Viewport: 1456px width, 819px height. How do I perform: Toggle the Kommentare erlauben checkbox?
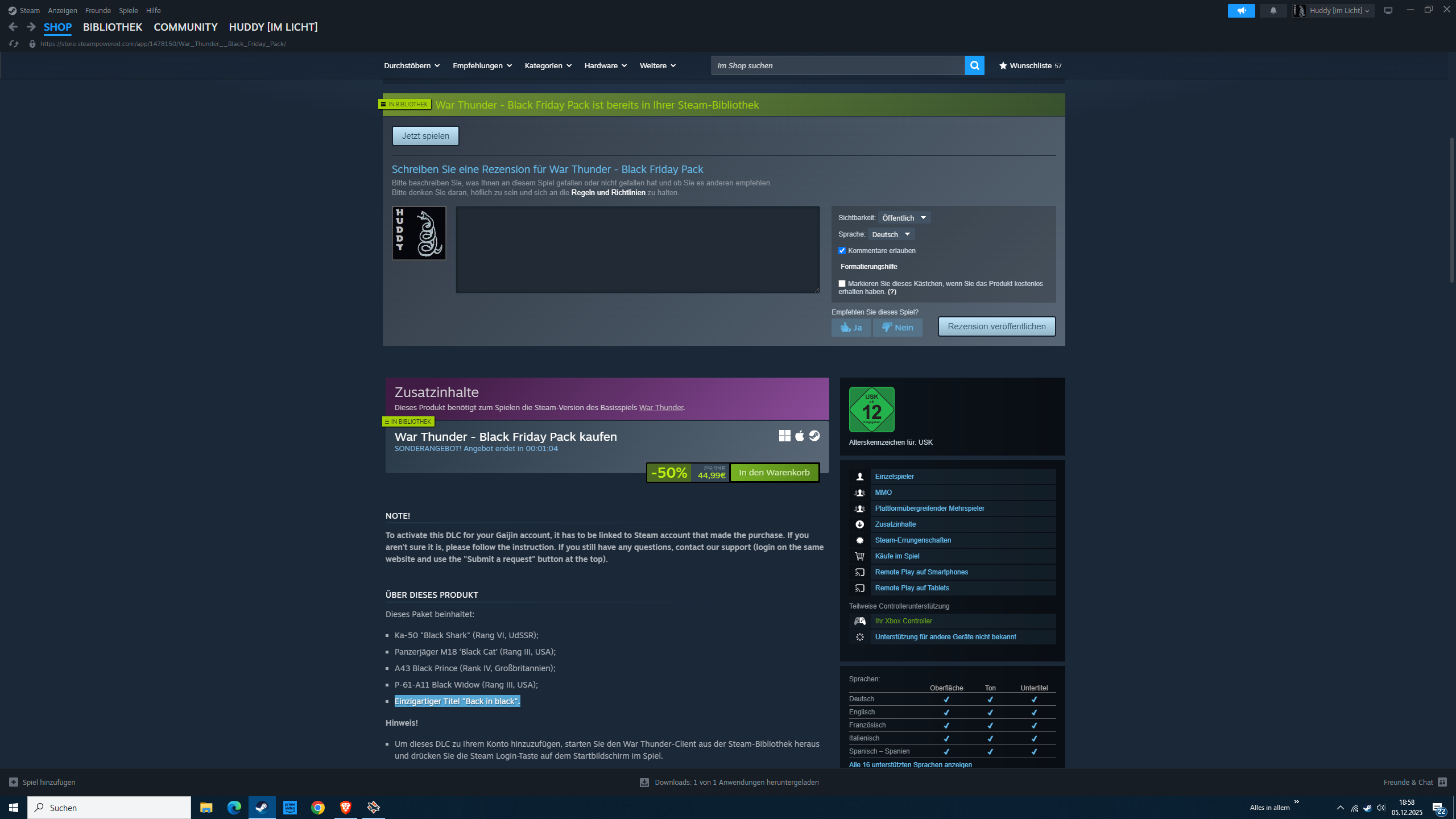point(842,250)
